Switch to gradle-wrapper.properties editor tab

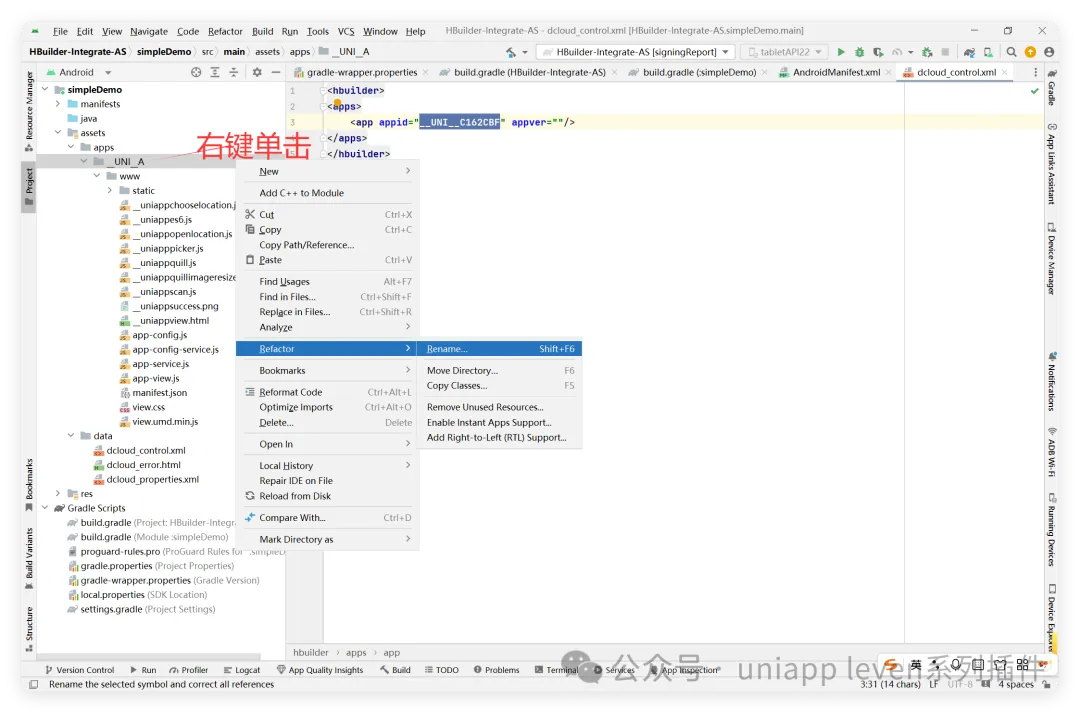pyautogui.click(x=362, y=72)
